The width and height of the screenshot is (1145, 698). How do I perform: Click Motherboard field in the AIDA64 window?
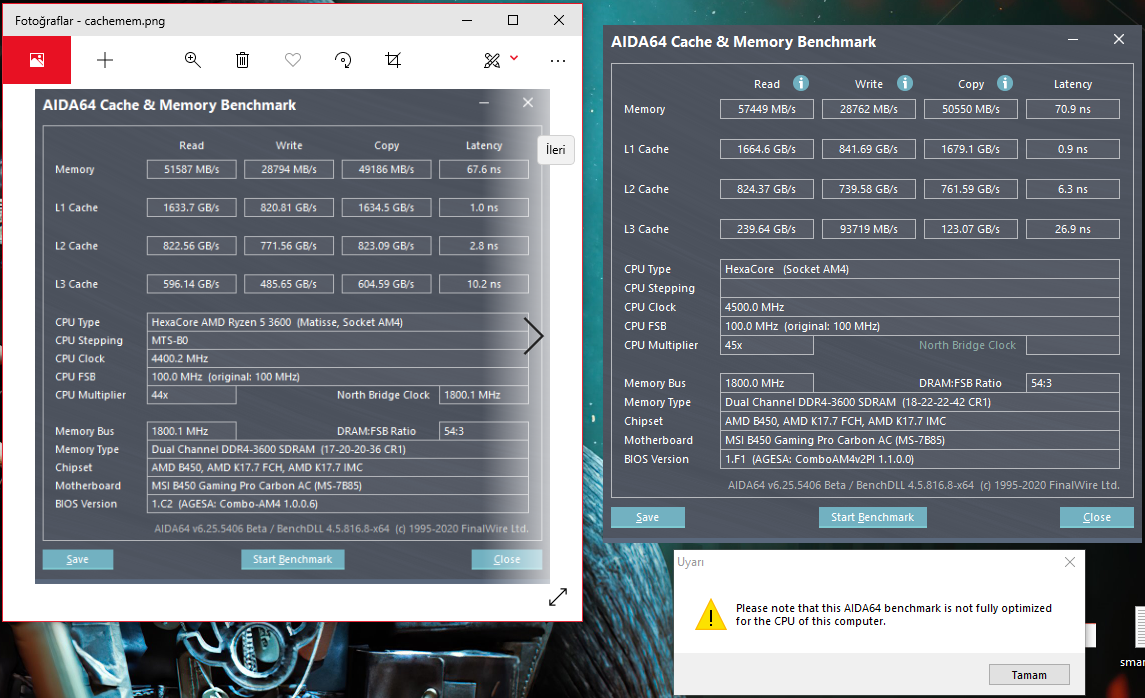pos(919,440)
